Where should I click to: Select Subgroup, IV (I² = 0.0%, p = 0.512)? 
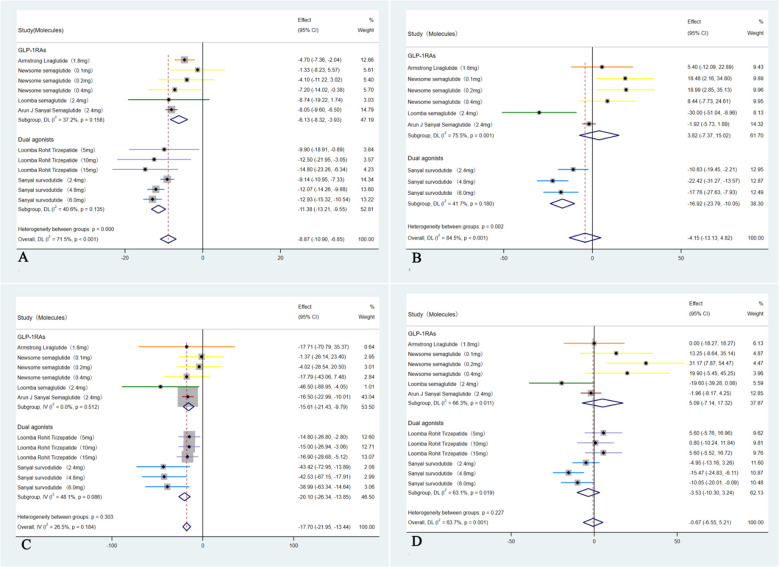58,407
